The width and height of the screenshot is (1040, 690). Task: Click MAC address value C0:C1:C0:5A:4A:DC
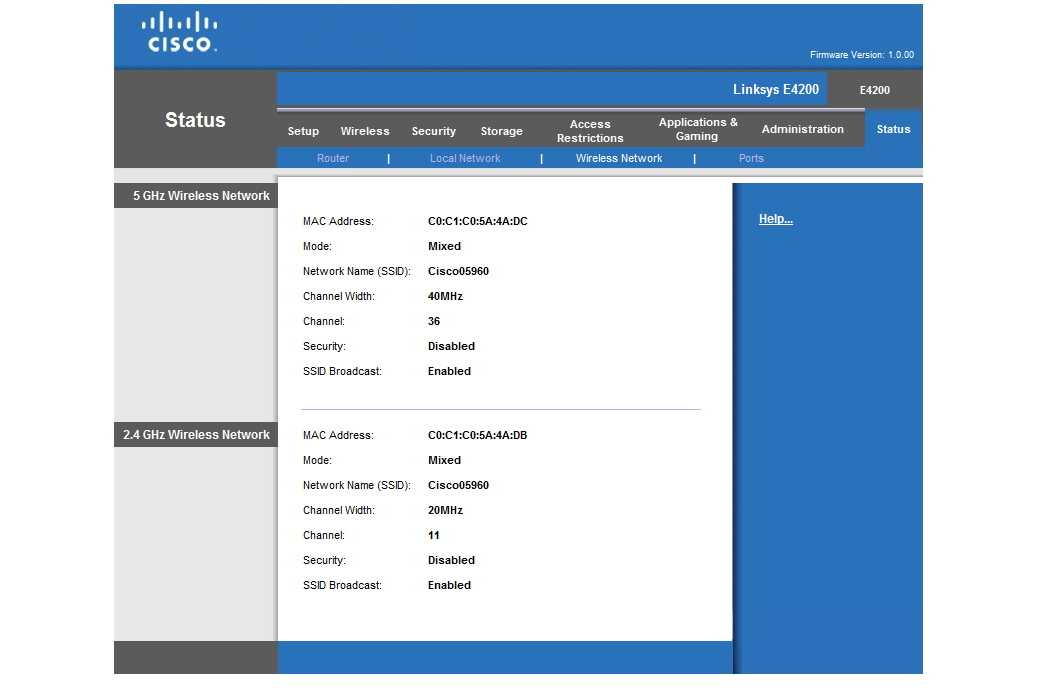click(477, 221)
